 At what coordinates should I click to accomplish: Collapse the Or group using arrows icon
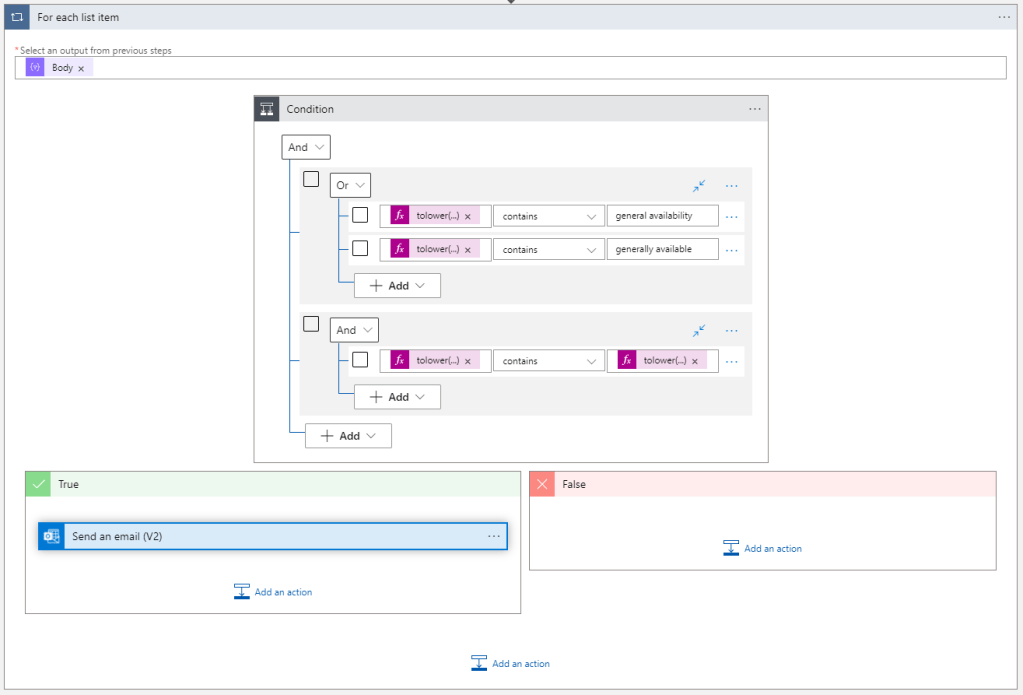coord(699,186)
